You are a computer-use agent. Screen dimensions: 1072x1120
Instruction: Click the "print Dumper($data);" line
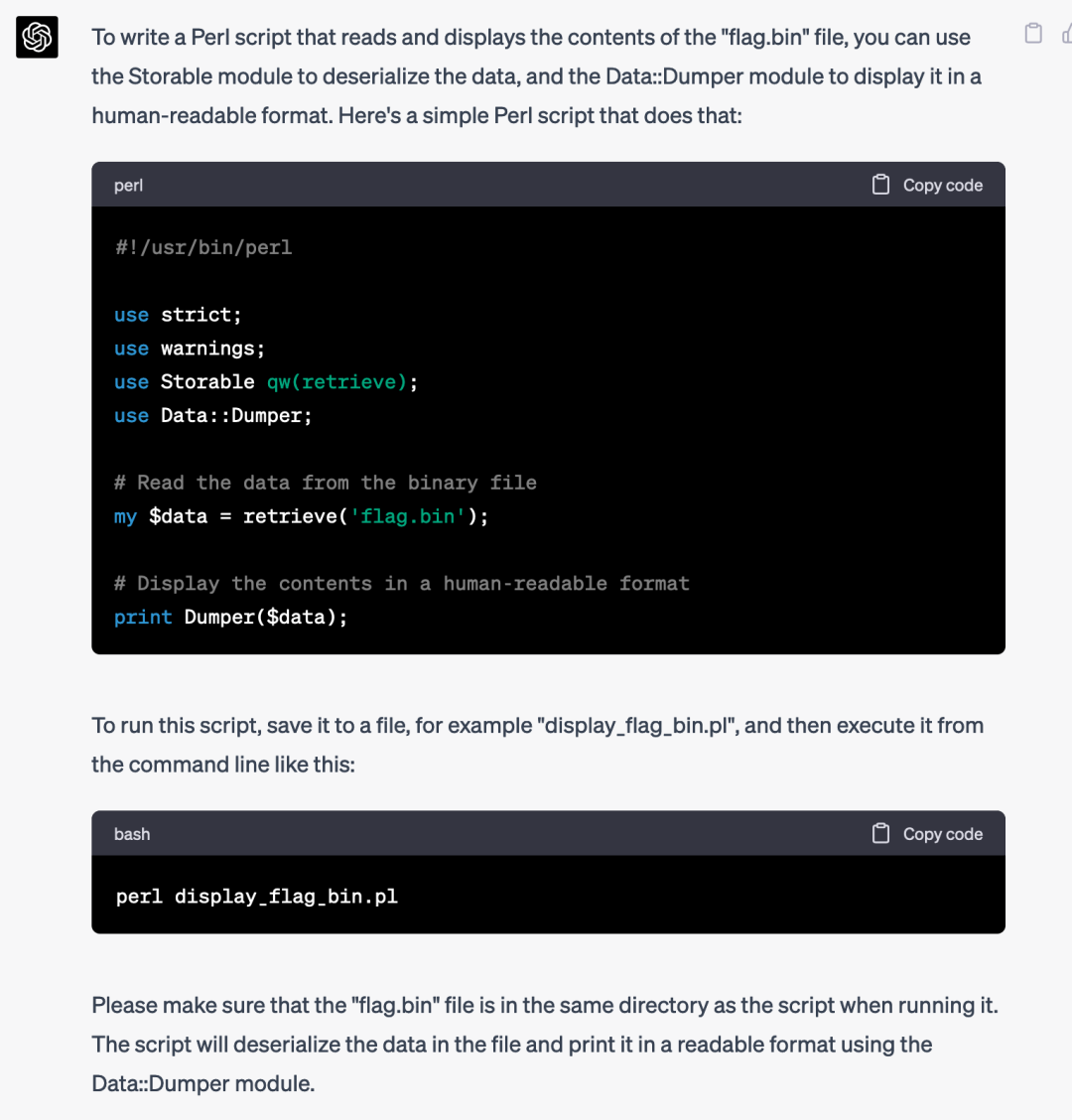click(230, 618)
